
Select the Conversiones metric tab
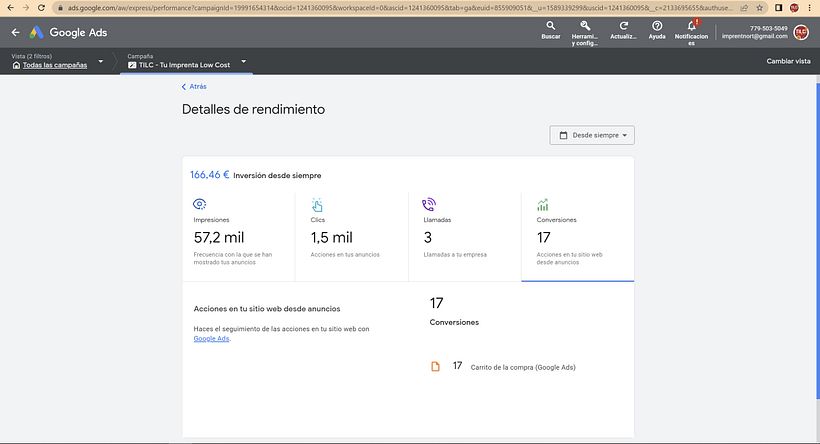[x=578, y=235]
